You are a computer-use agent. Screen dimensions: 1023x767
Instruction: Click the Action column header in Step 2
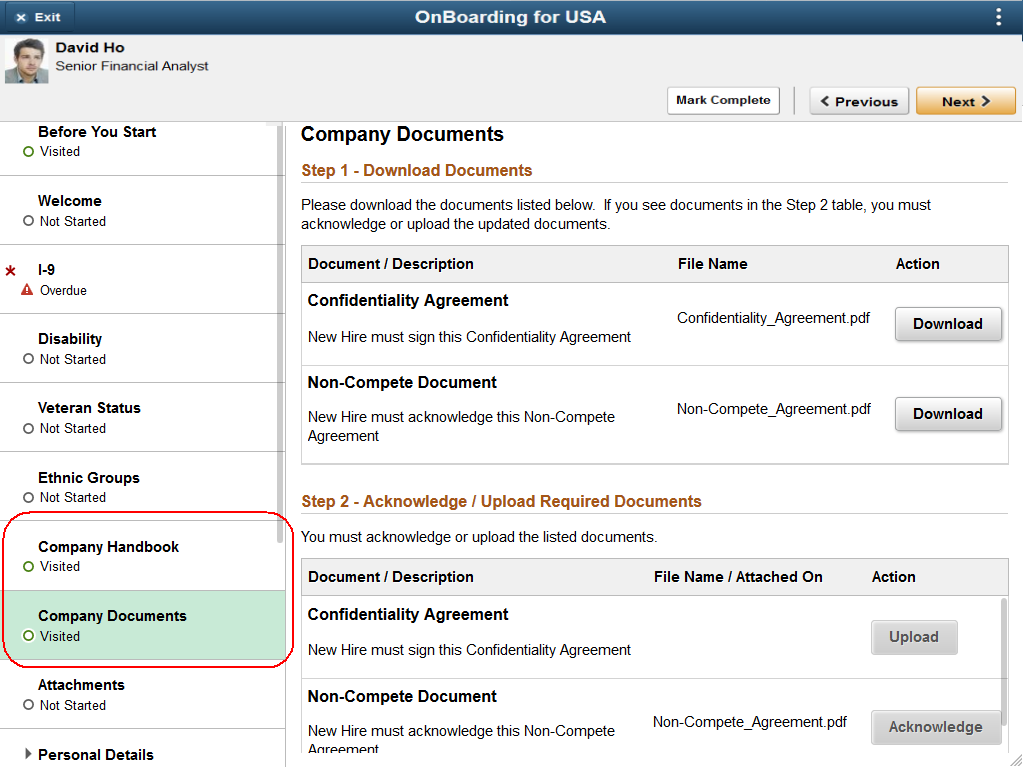[x=893, y=577]
